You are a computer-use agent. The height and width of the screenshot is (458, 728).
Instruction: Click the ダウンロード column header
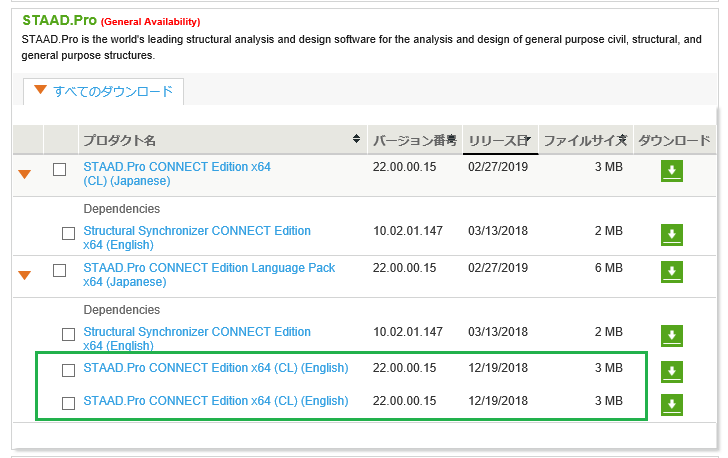pyautogui.click(x=674, y=140)
